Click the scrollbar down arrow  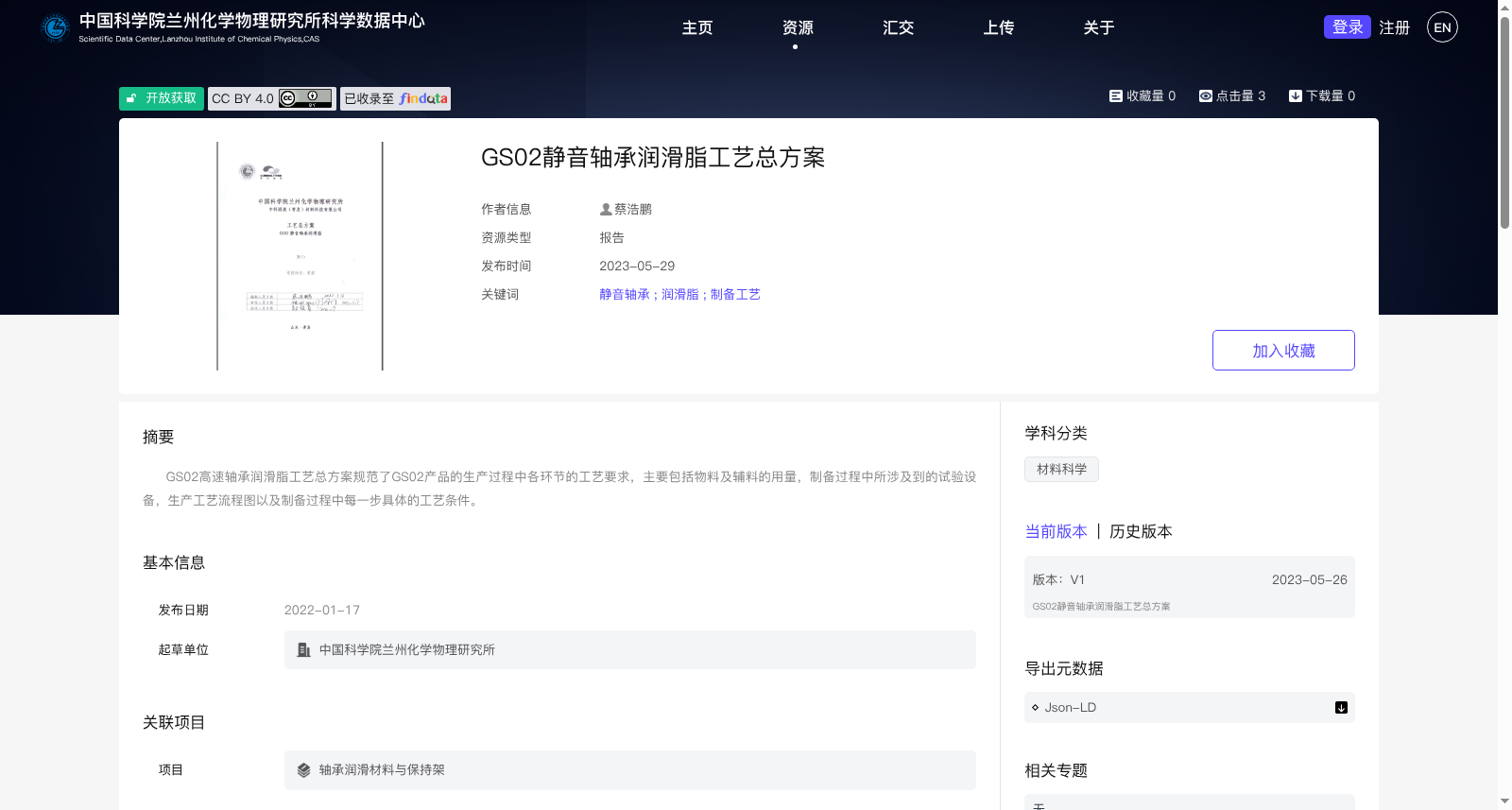1504,801
